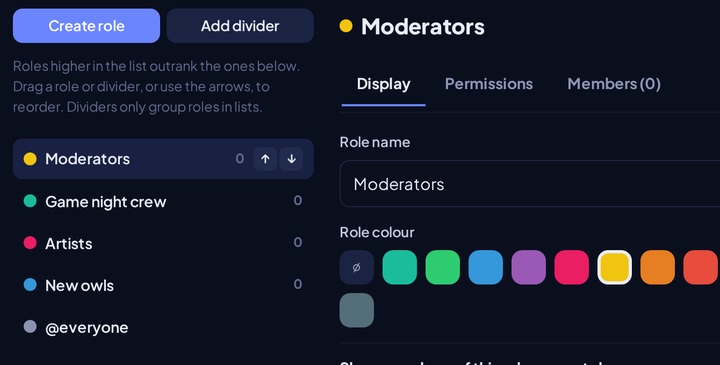This screenshot has height=365, width=720.
Task: Click the Role colour label
Action: (x=377, y=232)
